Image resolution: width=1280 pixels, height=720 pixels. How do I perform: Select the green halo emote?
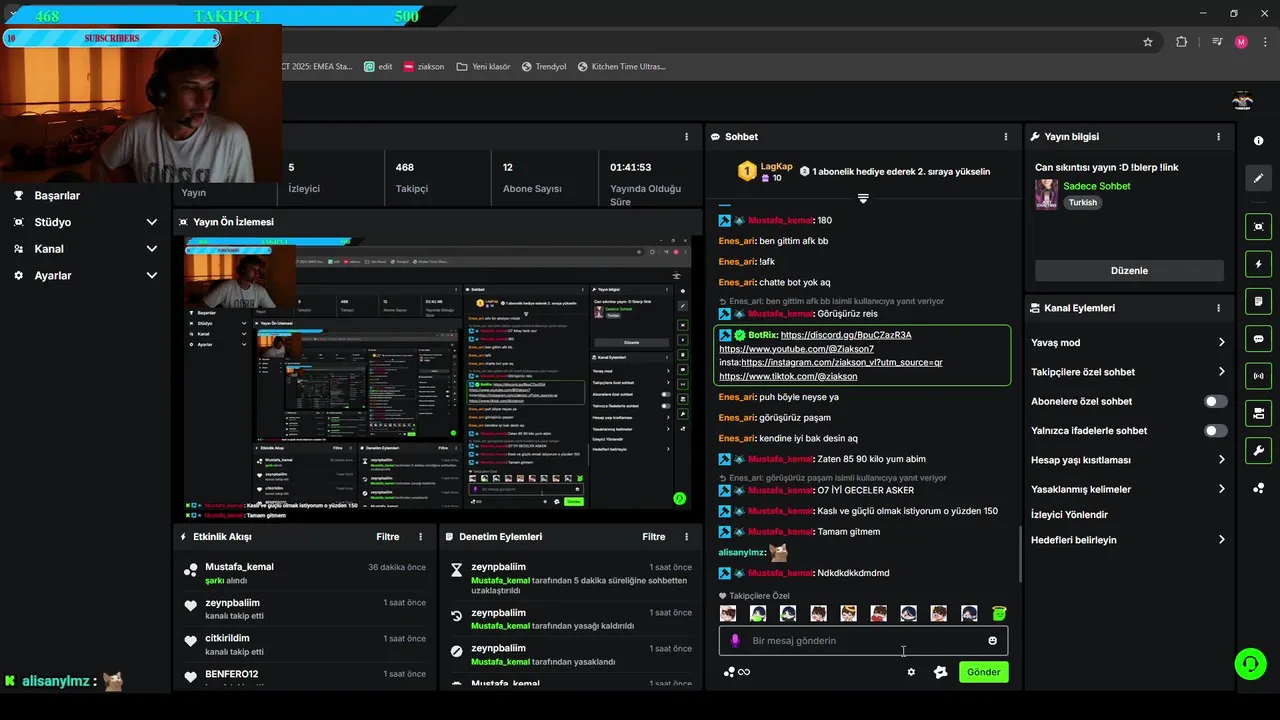point(999,613)
